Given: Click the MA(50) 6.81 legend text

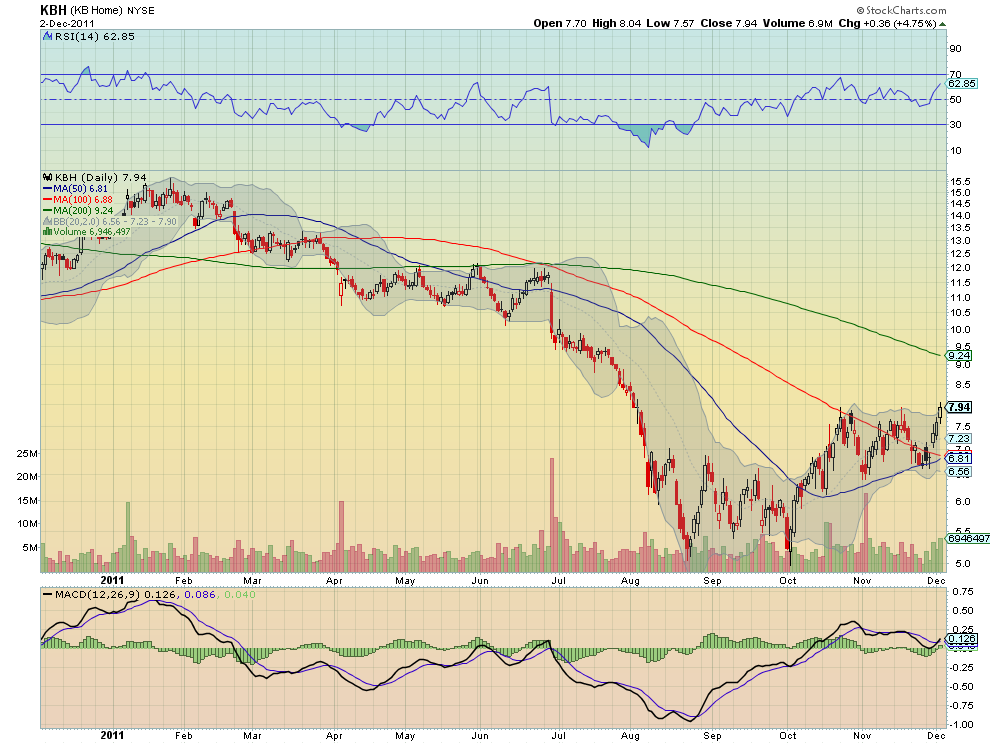Looking at the screenshot, I should tap(81, 189).
